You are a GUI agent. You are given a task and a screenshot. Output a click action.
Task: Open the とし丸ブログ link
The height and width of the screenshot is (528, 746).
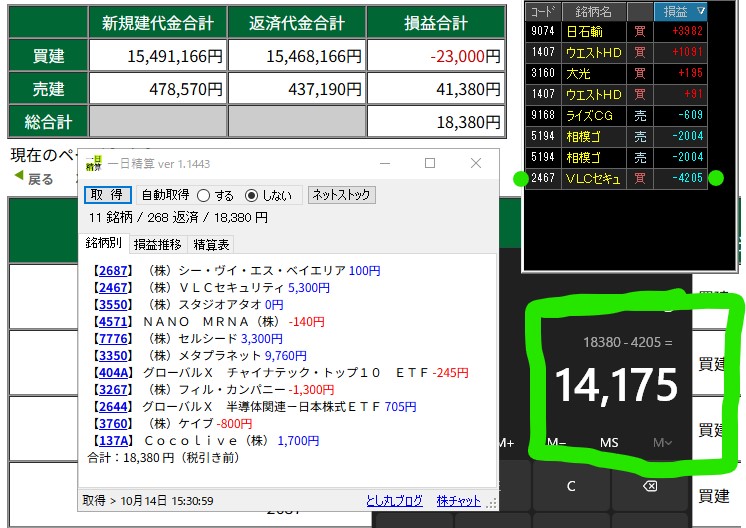[x=394, y=501]
